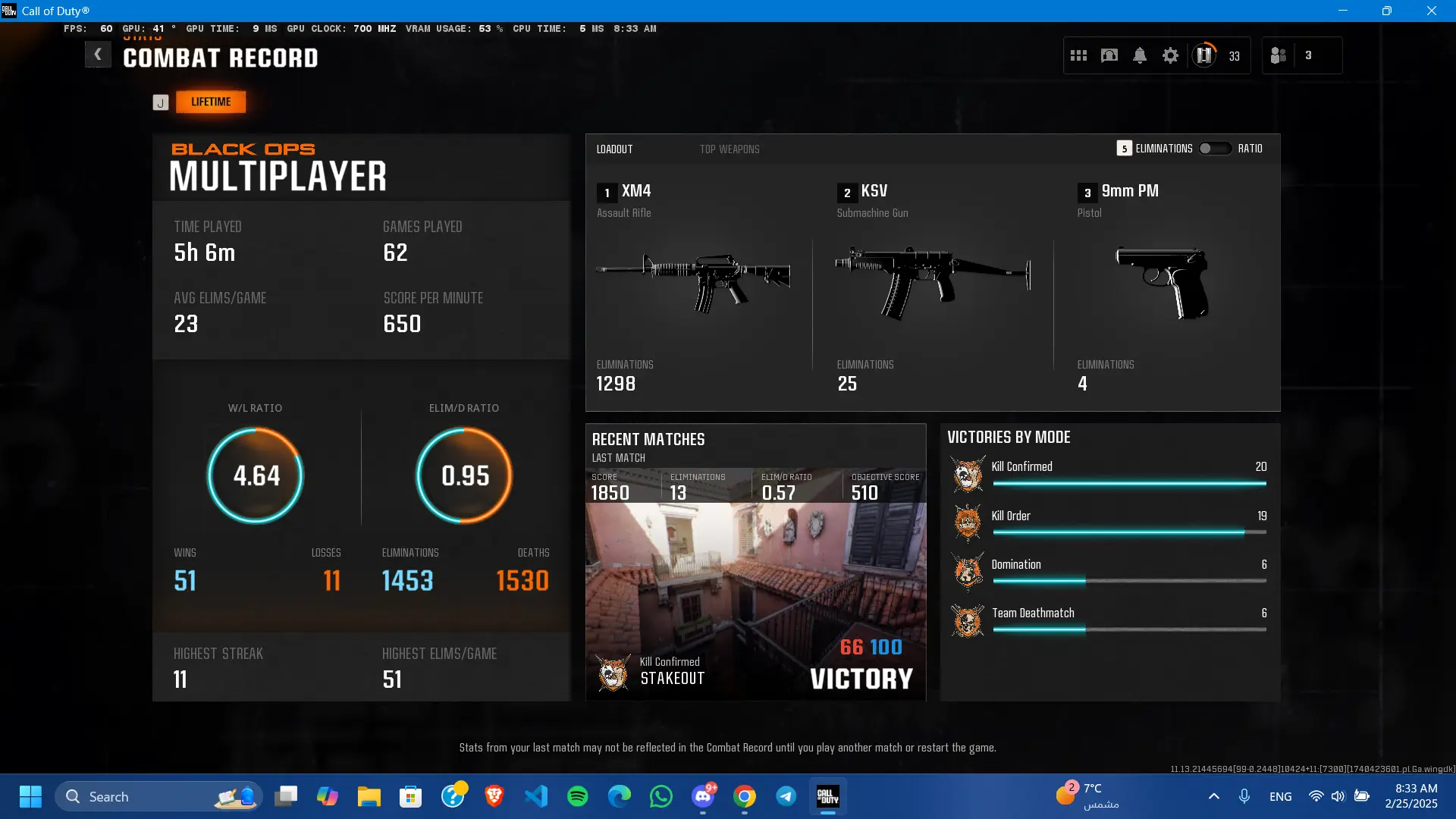The image size is (1456, 819).
Task: Open the notifications bell
Action: point(1140,55)
